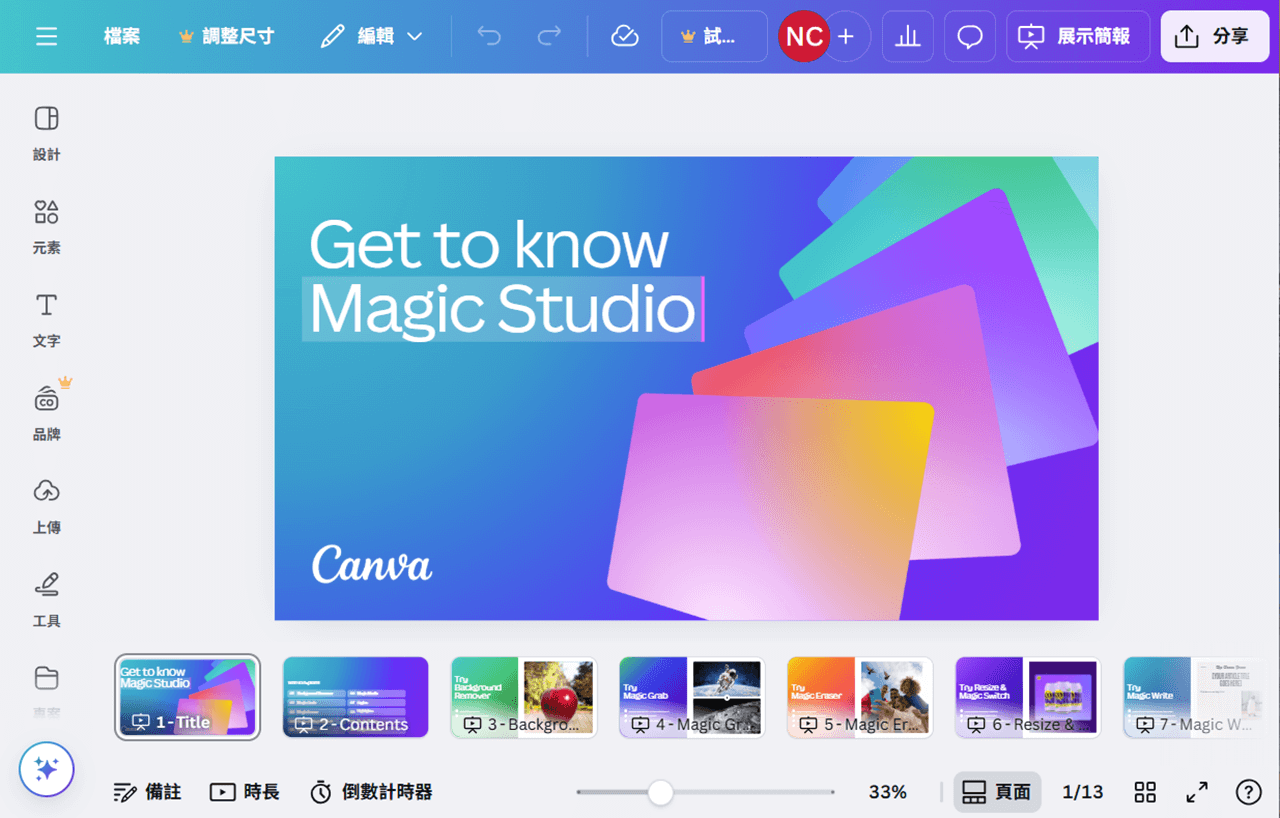Open the 檔案 file menu
Viewport: 1280px width, 818px height.
pyautogui.click(x=122, y=37)
